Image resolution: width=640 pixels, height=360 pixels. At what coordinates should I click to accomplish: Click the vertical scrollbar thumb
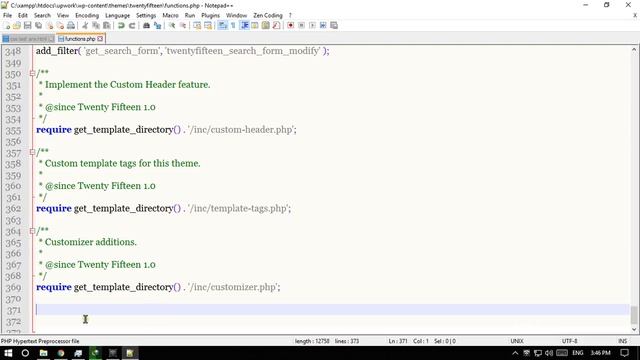pos(634,315)
